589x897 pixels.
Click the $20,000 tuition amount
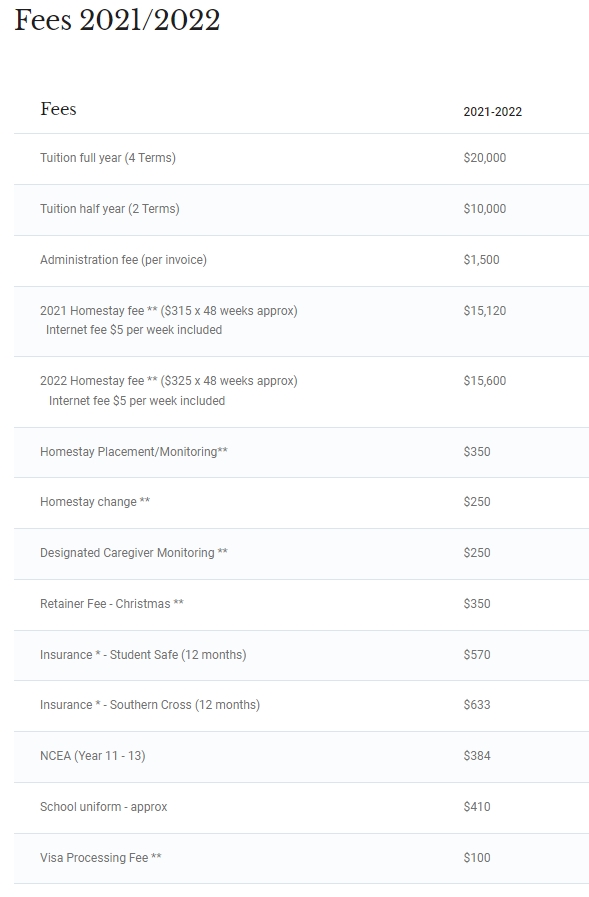coord(484,158)
